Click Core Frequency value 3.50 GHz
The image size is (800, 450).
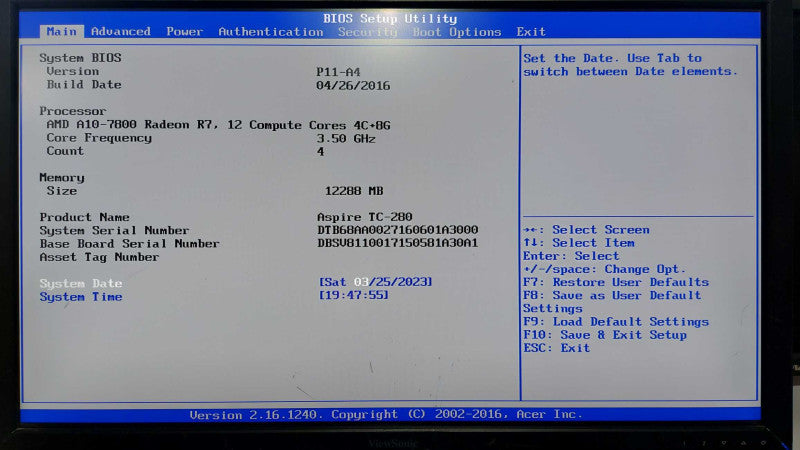[346, 138]
